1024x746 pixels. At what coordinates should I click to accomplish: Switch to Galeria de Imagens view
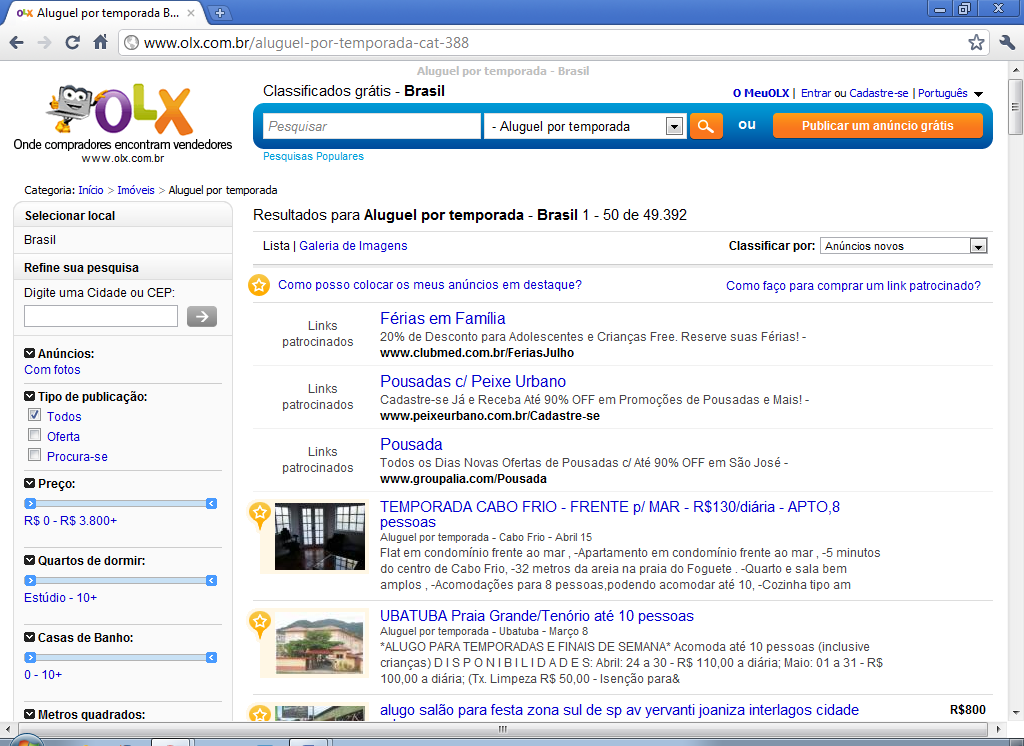[x=353, y=246]
